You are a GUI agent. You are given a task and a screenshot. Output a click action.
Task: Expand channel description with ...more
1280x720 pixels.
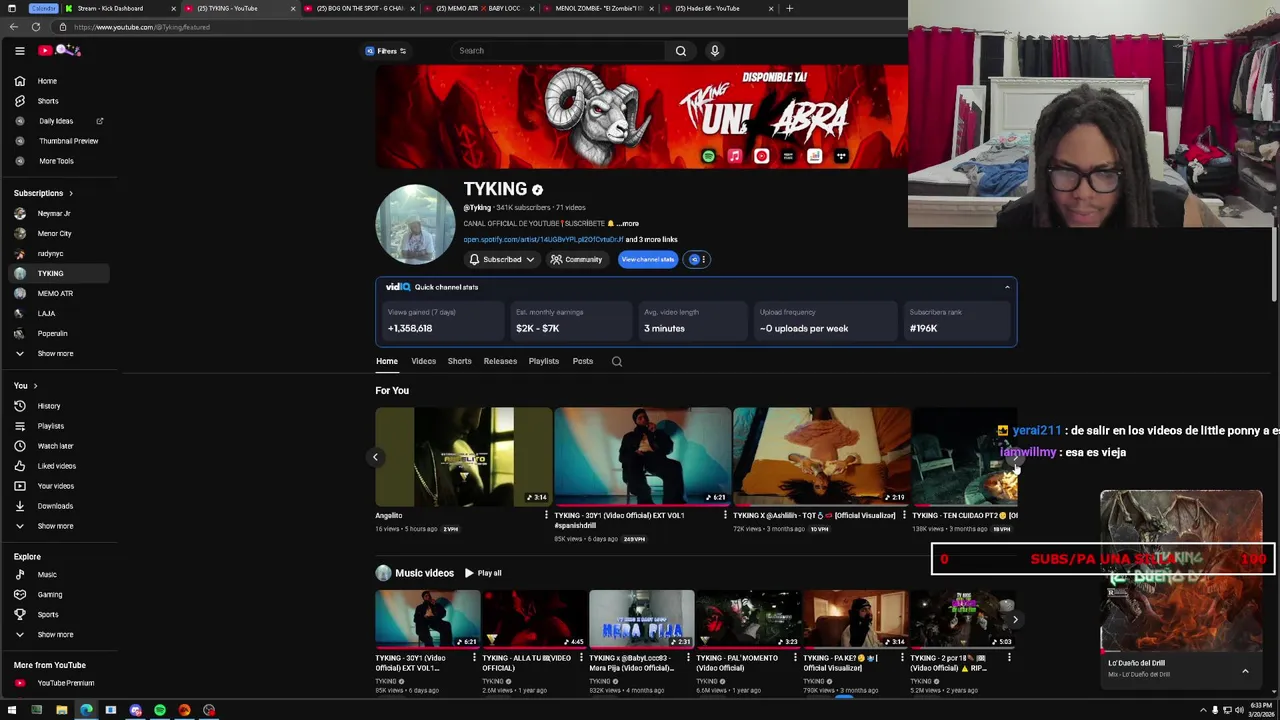tap(627, 224)
